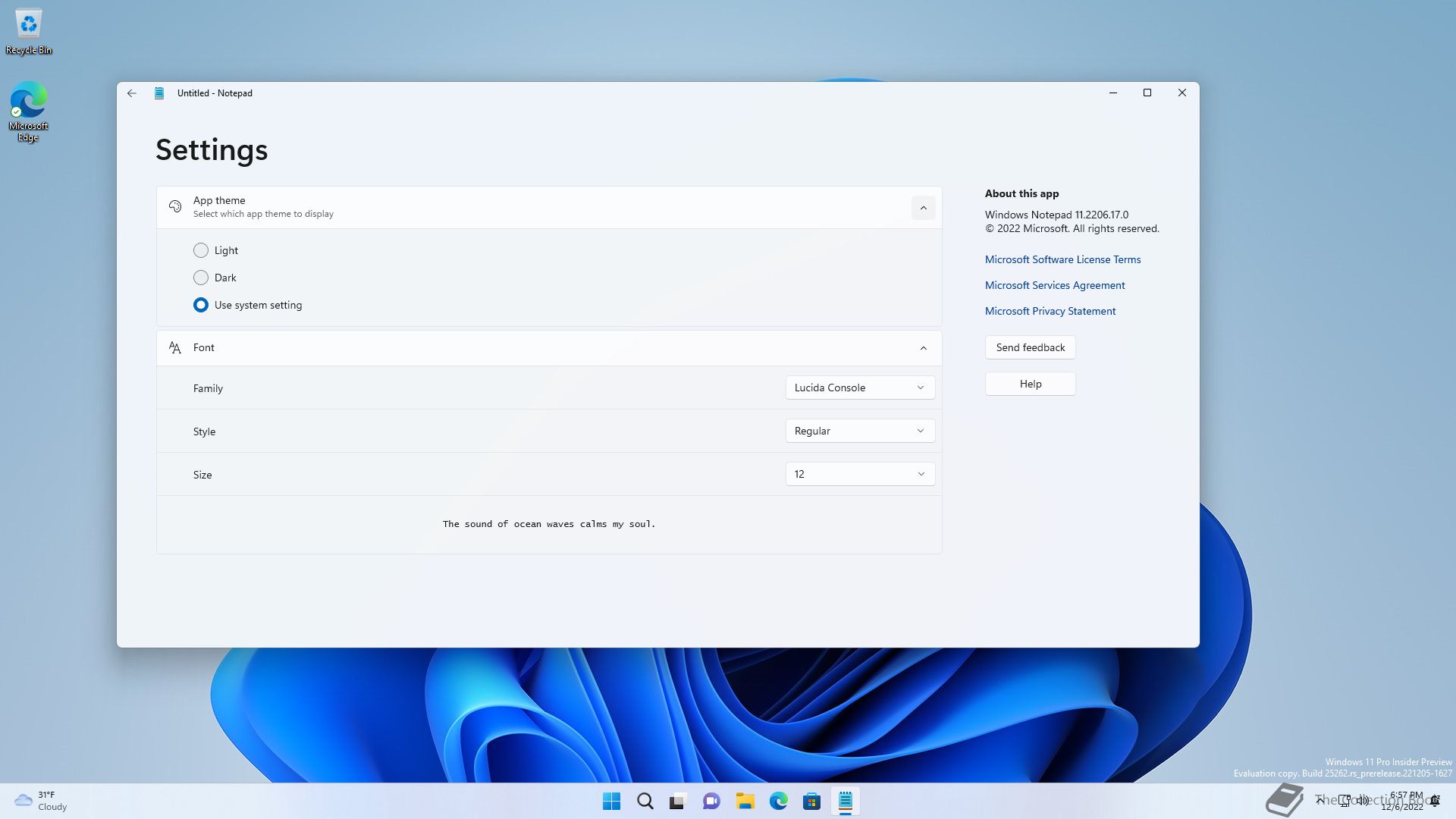The height and width of the screenshot is (819, 1456).
Task: Open File Explorer from taskbar
Action: (x=745, y=801)
